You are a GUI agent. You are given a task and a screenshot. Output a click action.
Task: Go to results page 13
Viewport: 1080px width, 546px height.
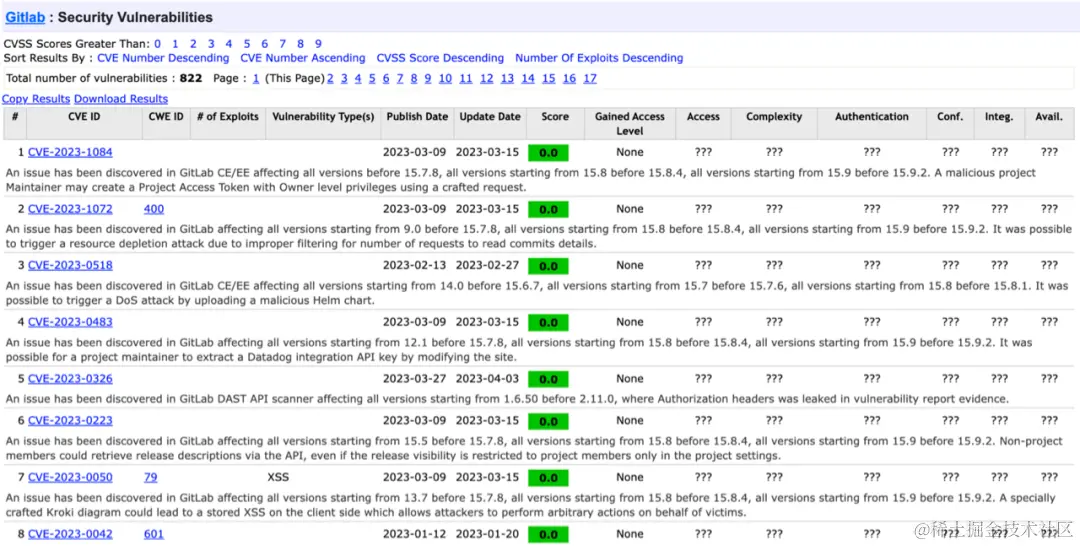click(x=507, y=78)
